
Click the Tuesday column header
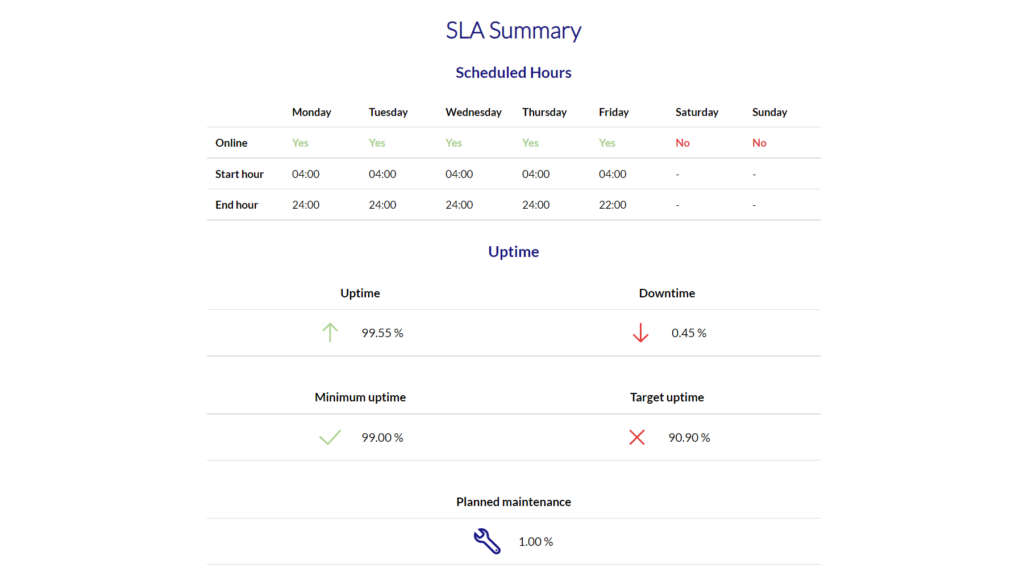tap(388, 112)
